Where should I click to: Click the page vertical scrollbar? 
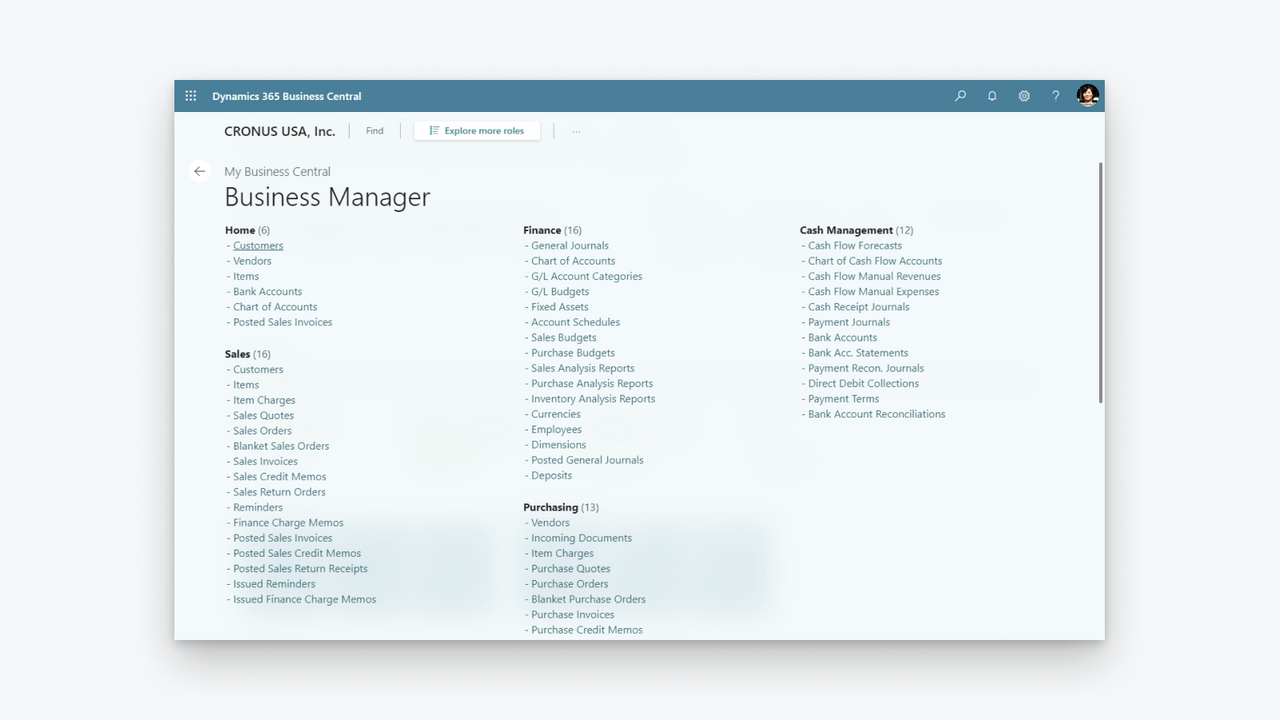(x=1101, y=283)
